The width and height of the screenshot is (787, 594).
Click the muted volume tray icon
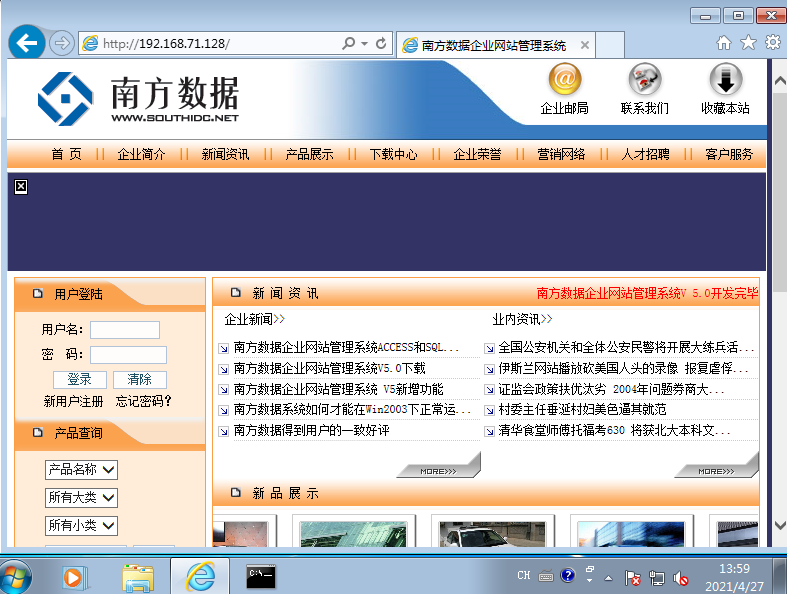click(681, 579)
